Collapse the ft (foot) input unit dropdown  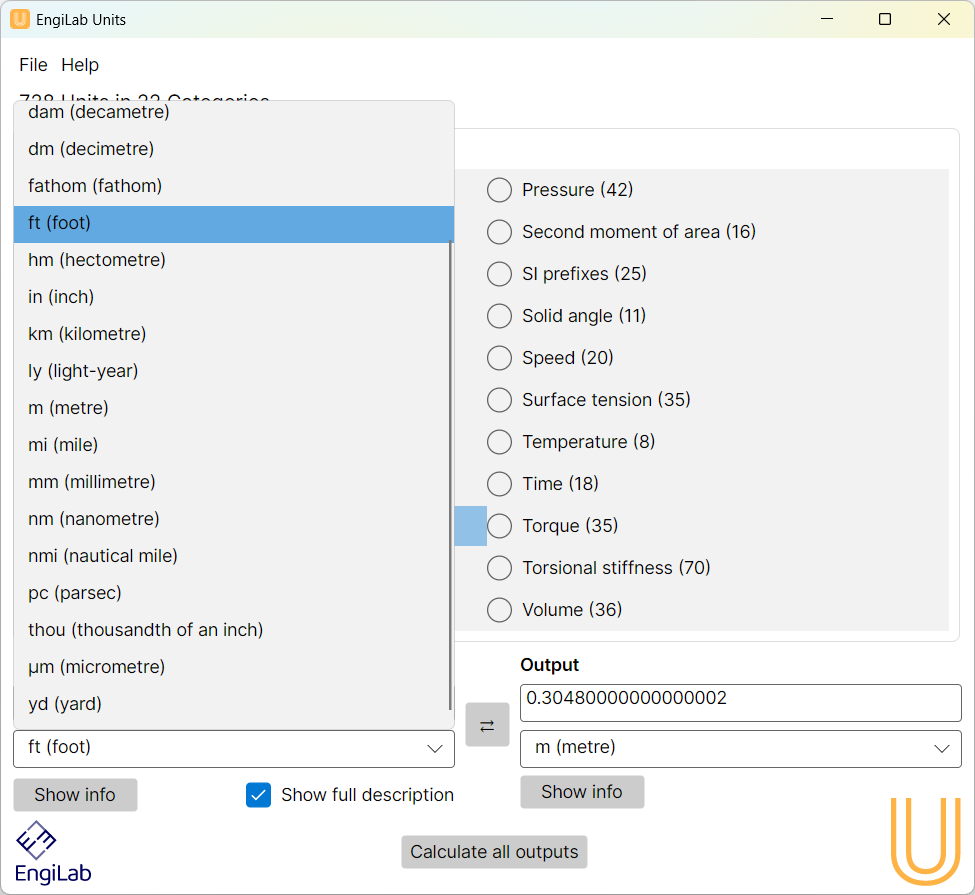pyautogui.click(x=234, y=748)
